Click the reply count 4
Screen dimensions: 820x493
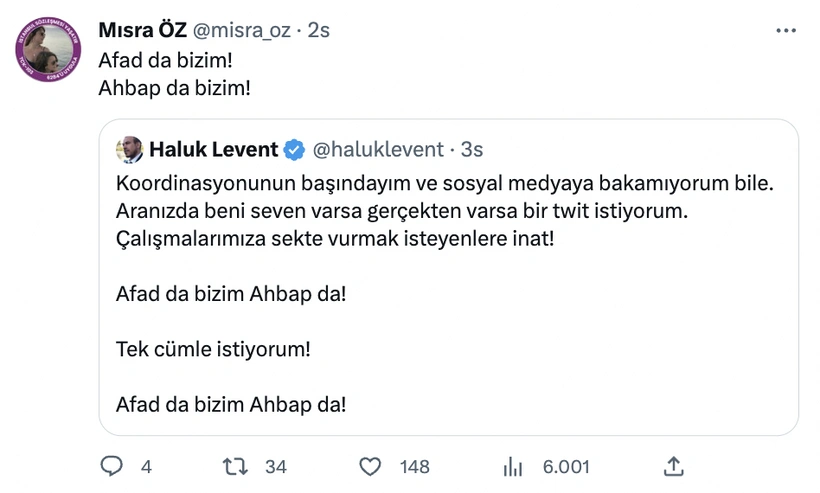click(146, 467)
